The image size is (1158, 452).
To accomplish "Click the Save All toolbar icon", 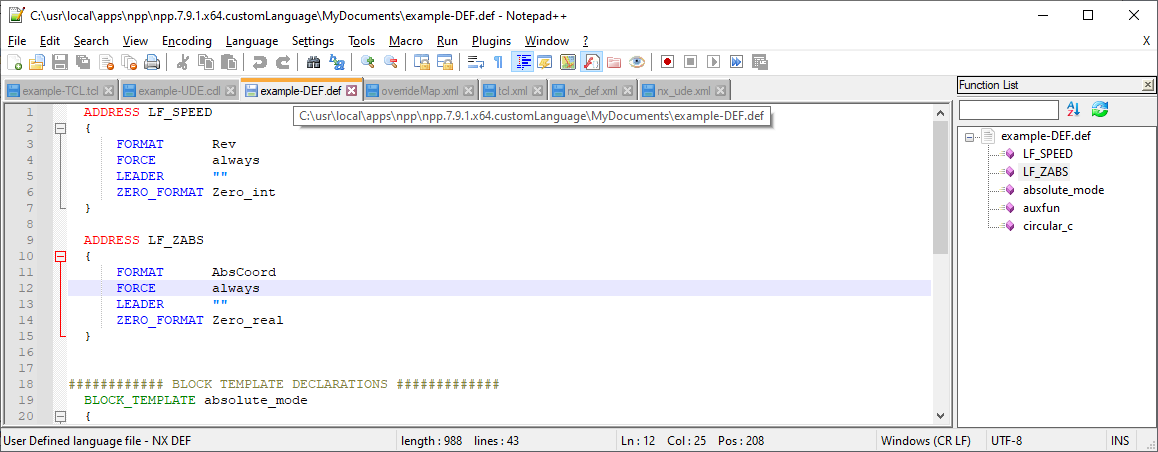I will pyautogui.click(x=83, y=62).
